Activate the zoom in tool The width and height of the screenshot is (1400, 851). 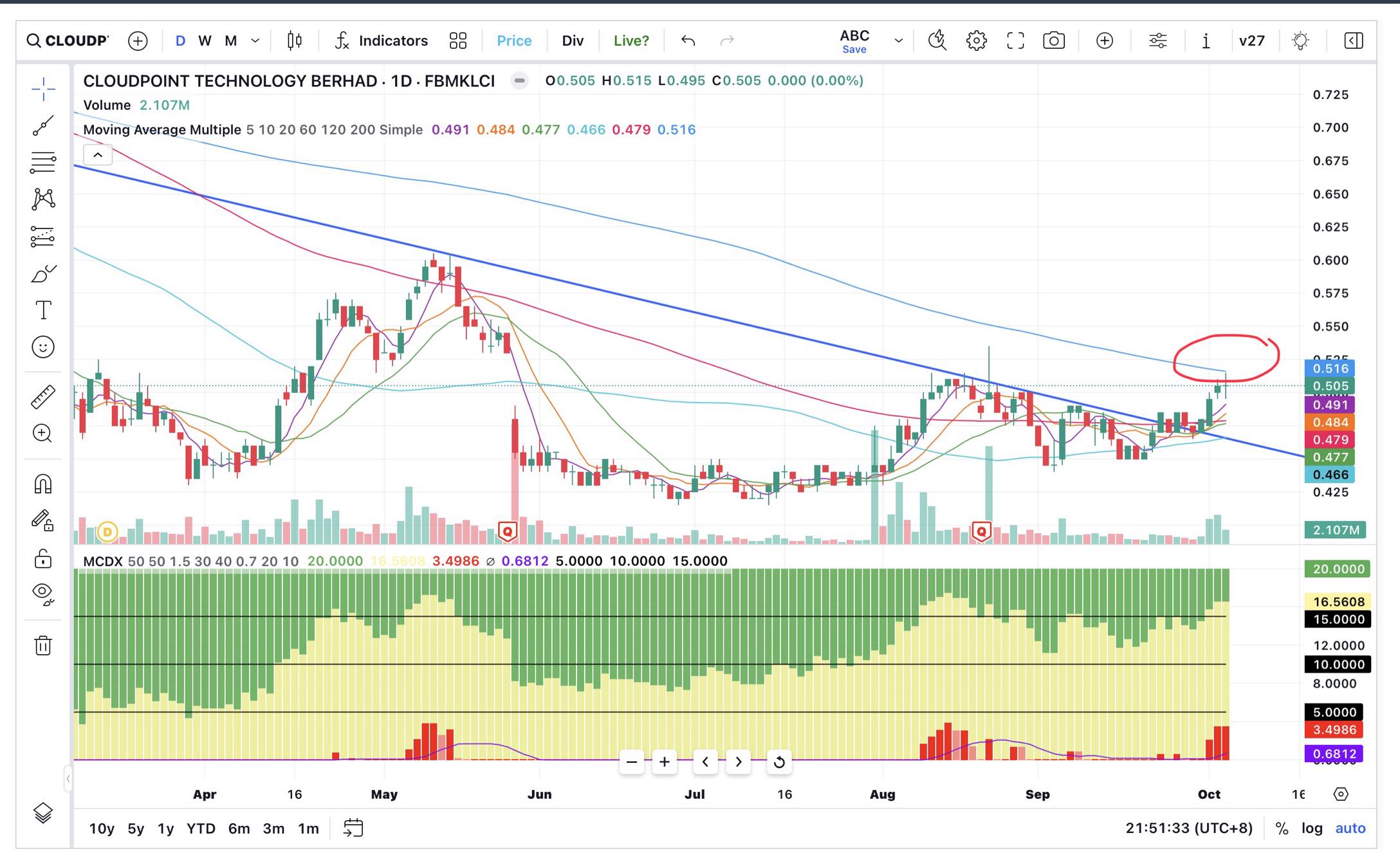tap(43, 434)
